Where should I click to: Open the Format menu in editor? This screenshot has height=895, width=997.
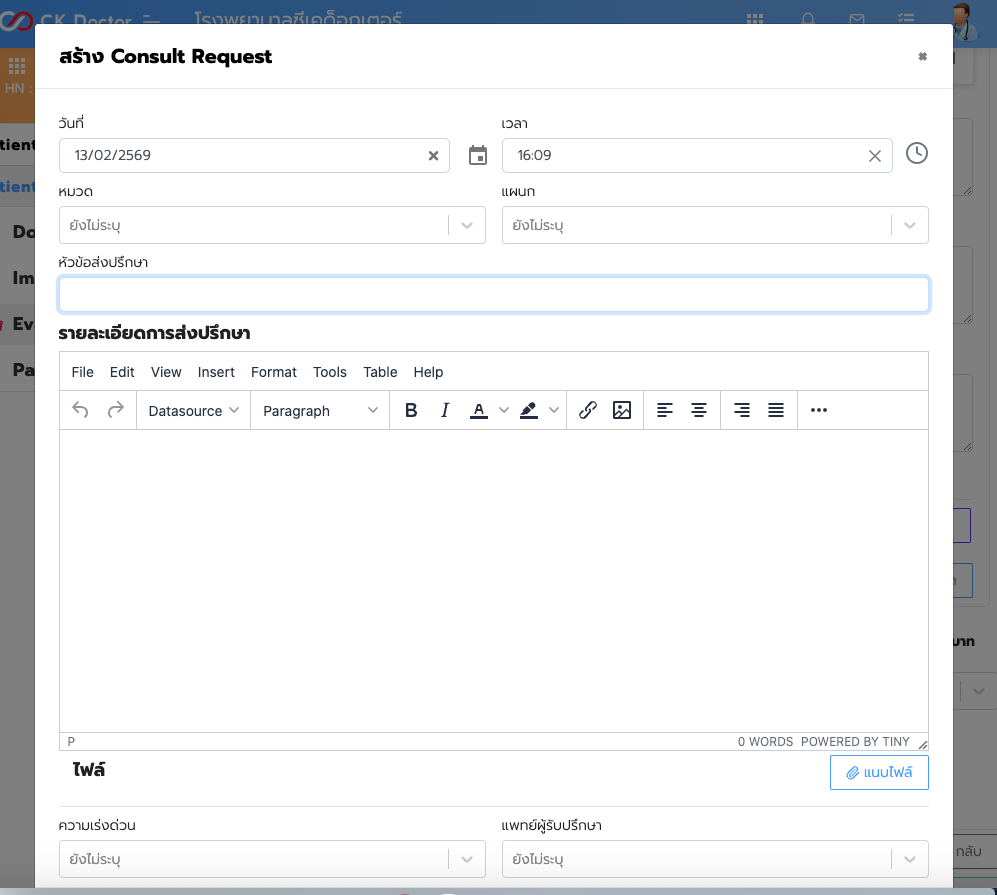(274, 372)
